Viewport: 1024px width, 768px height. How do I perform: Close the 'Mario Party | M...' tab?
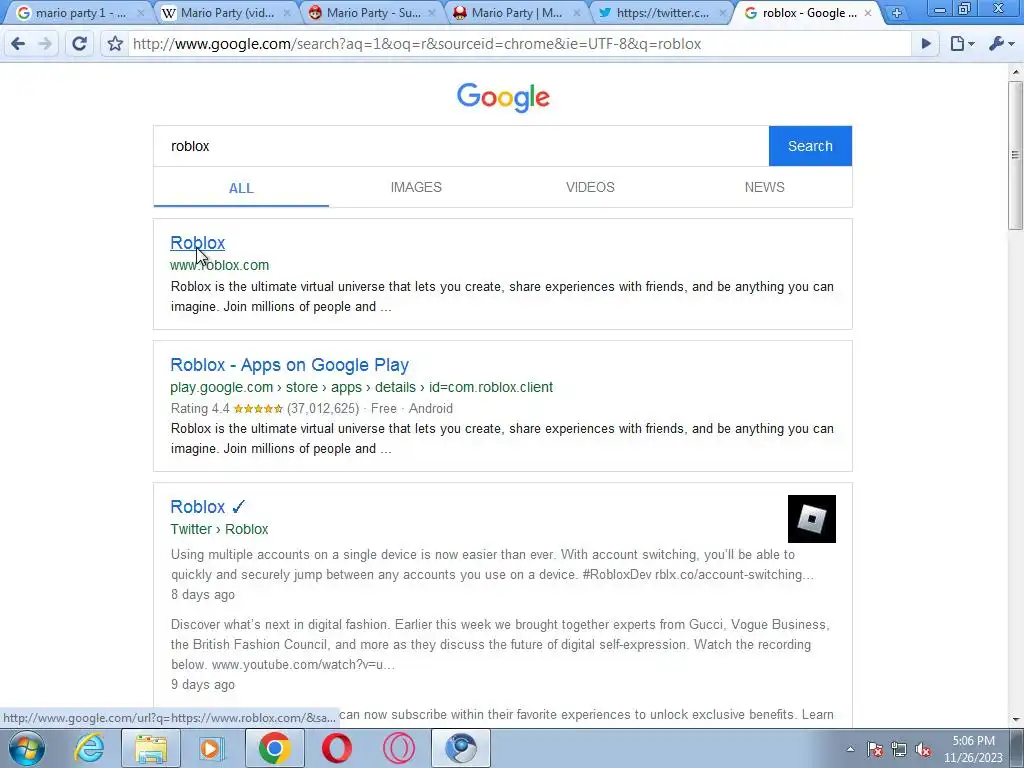click(x=577, y=12)
